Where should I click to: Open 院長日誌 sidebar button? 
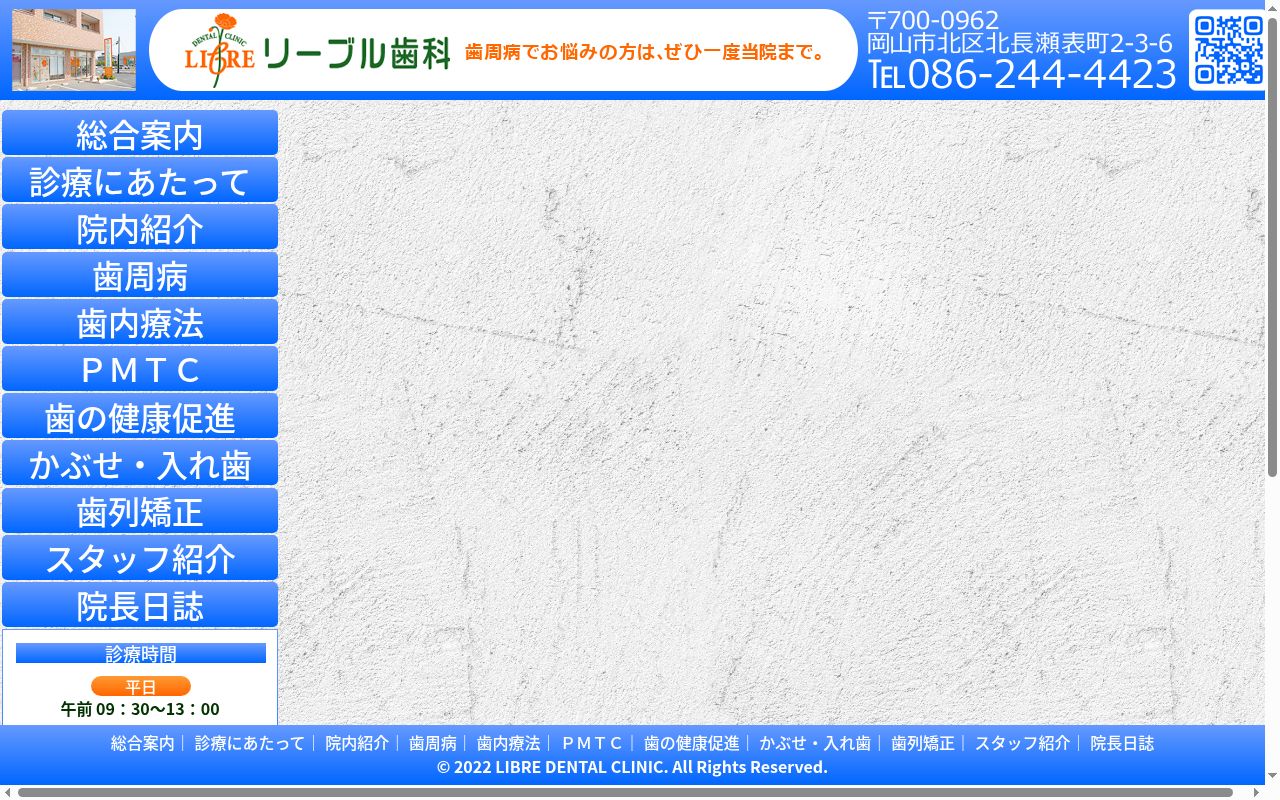pyautogui.click(x=140, y=605)
